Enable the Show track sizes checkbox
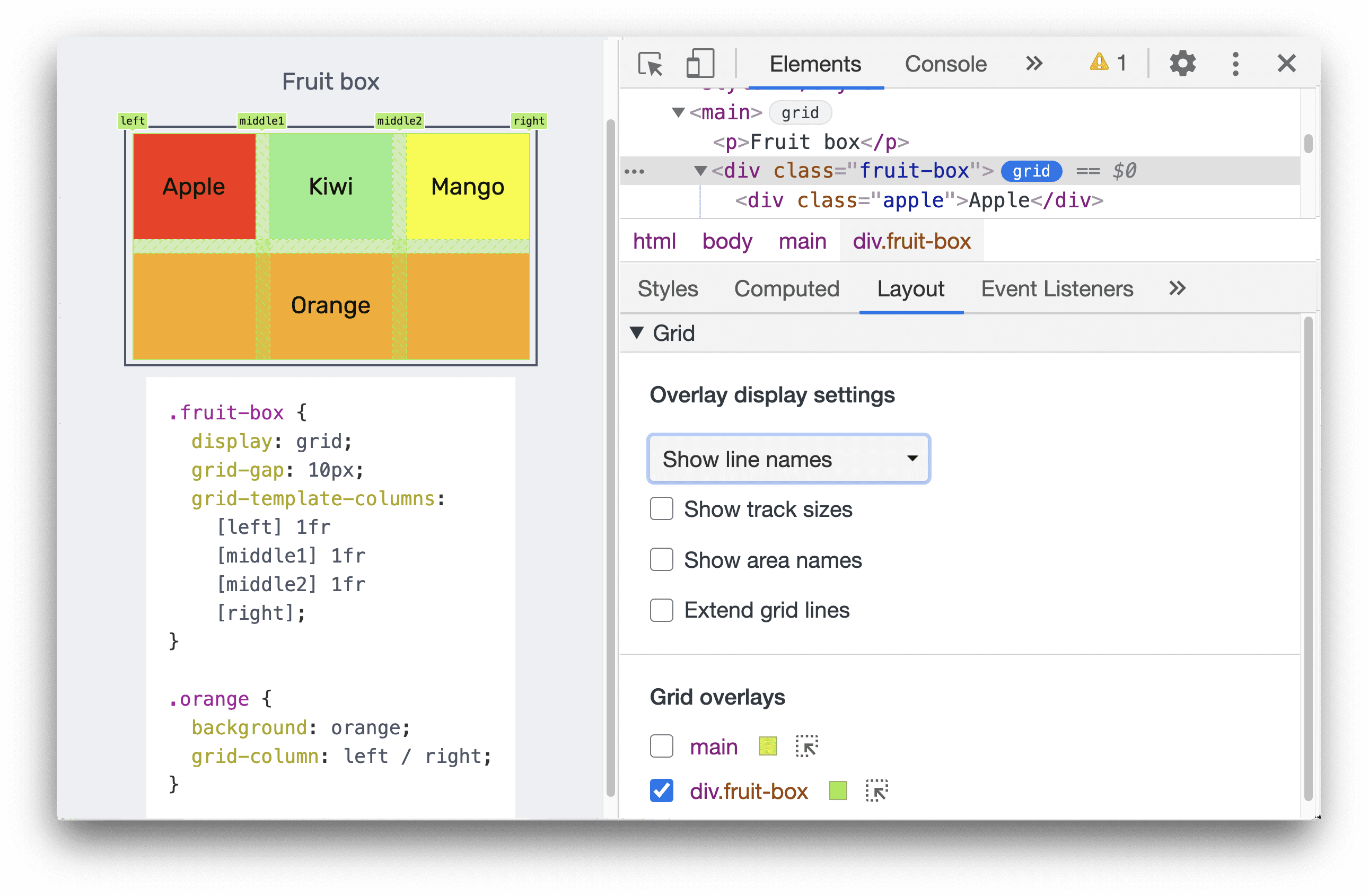This screenshot has height=896, width=1369. tap(662, 509)
